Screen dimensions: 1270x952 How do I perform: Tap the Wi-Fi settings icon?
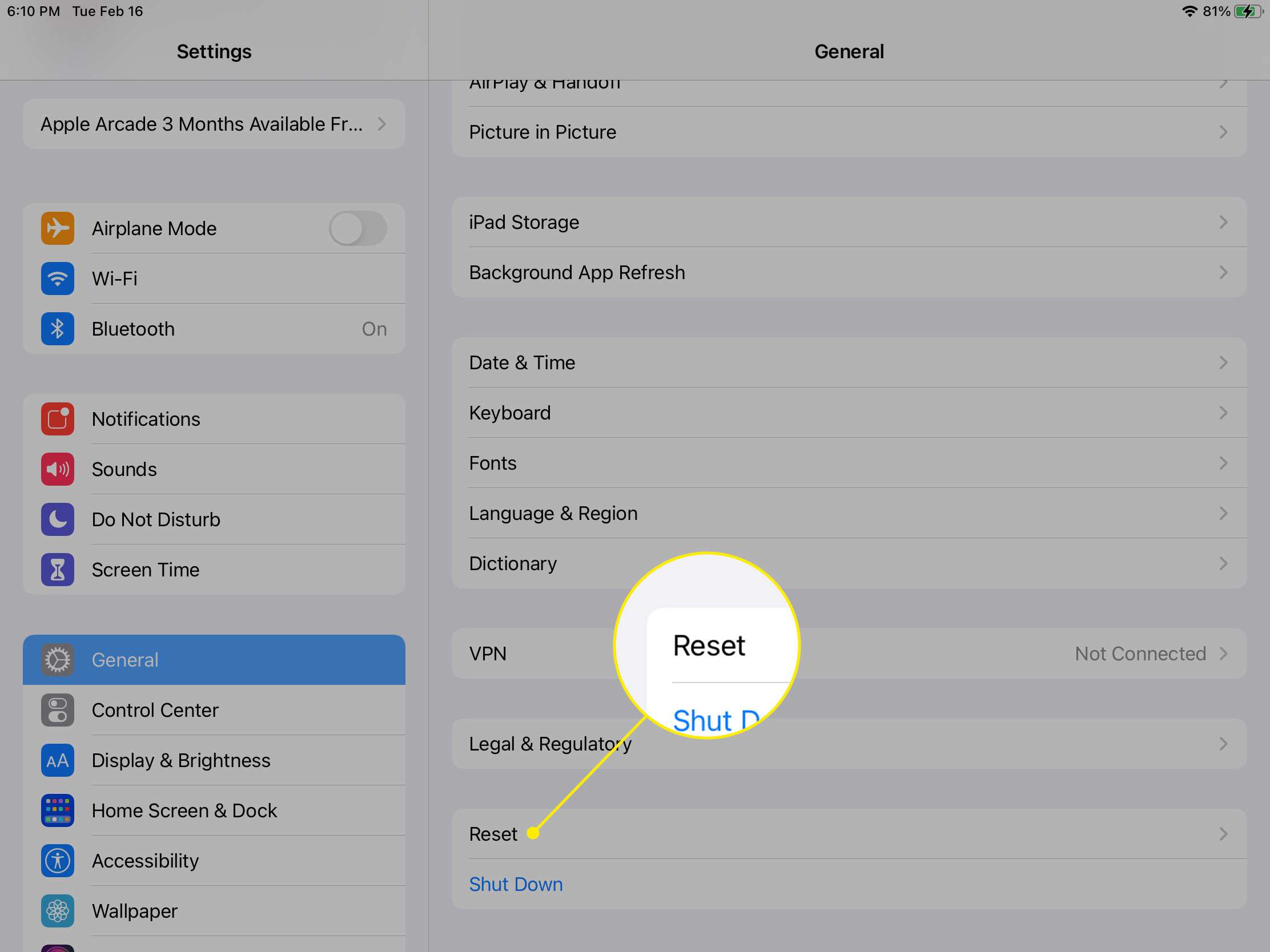[x=57, y=278]
